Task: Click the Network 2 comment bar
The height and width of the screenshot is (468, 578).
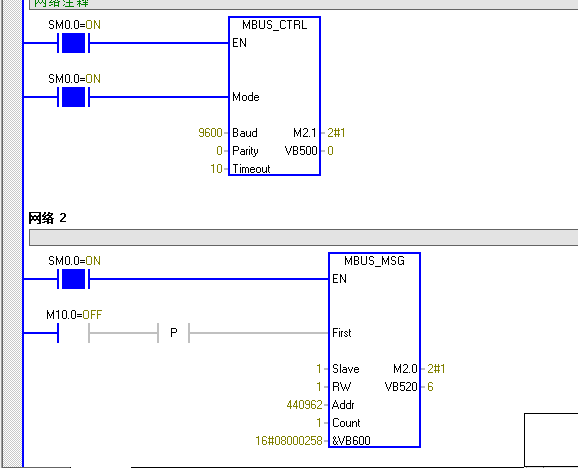Action: click(303, 237)
